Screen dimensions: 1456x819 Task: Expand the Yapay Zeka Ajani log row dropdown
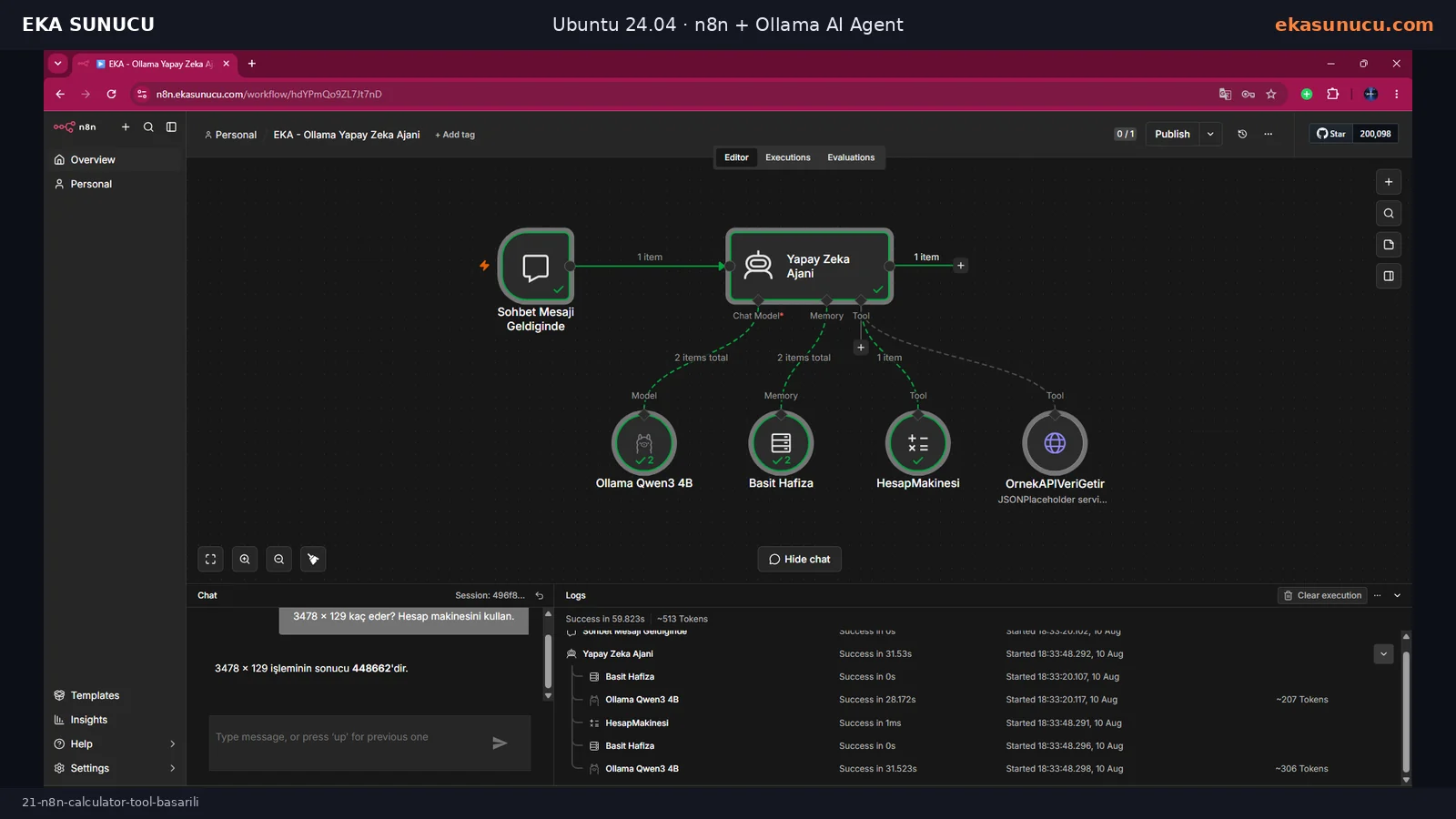[x=1383, y=654]
